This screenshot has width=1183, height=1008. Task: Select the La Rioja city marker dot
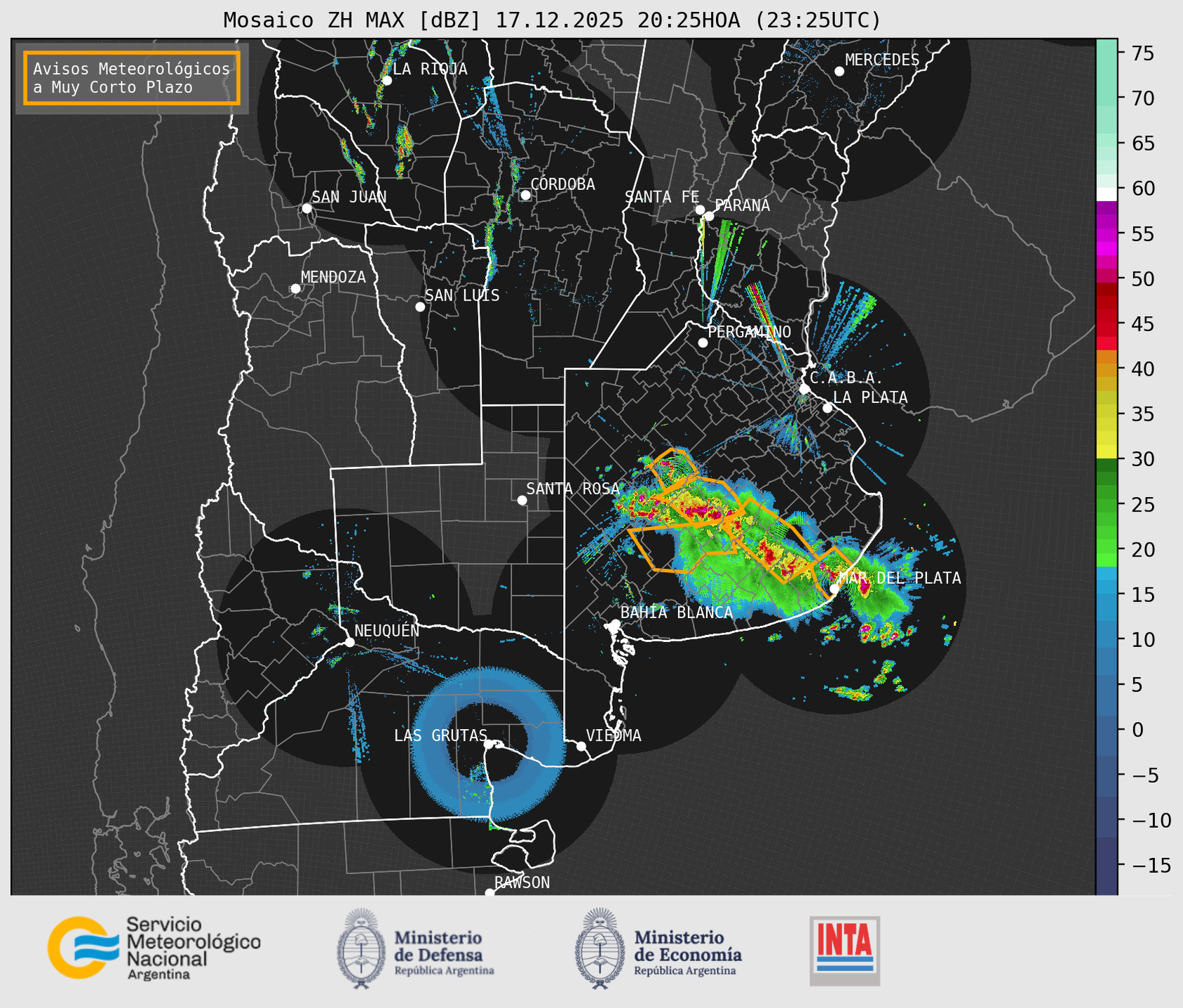point(386,81)
